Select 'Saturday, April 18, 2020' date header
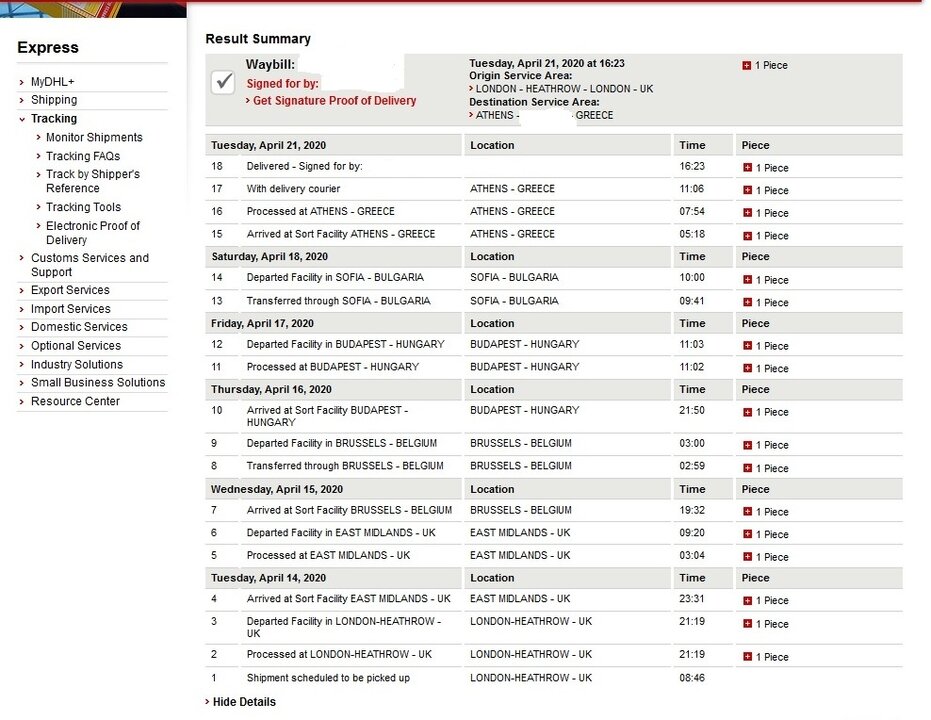931x720 pixels. click(x=270, y=256)
